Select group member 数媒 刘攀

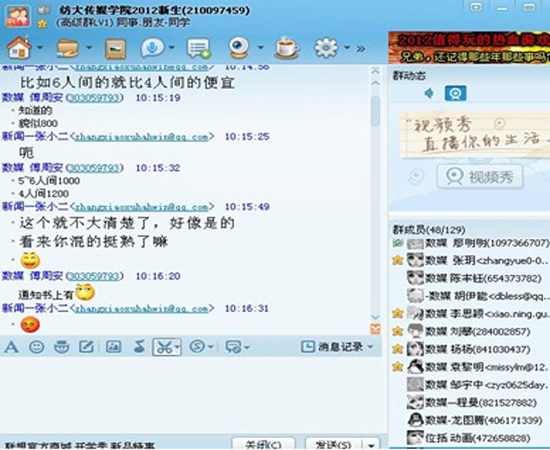(477, 331)
